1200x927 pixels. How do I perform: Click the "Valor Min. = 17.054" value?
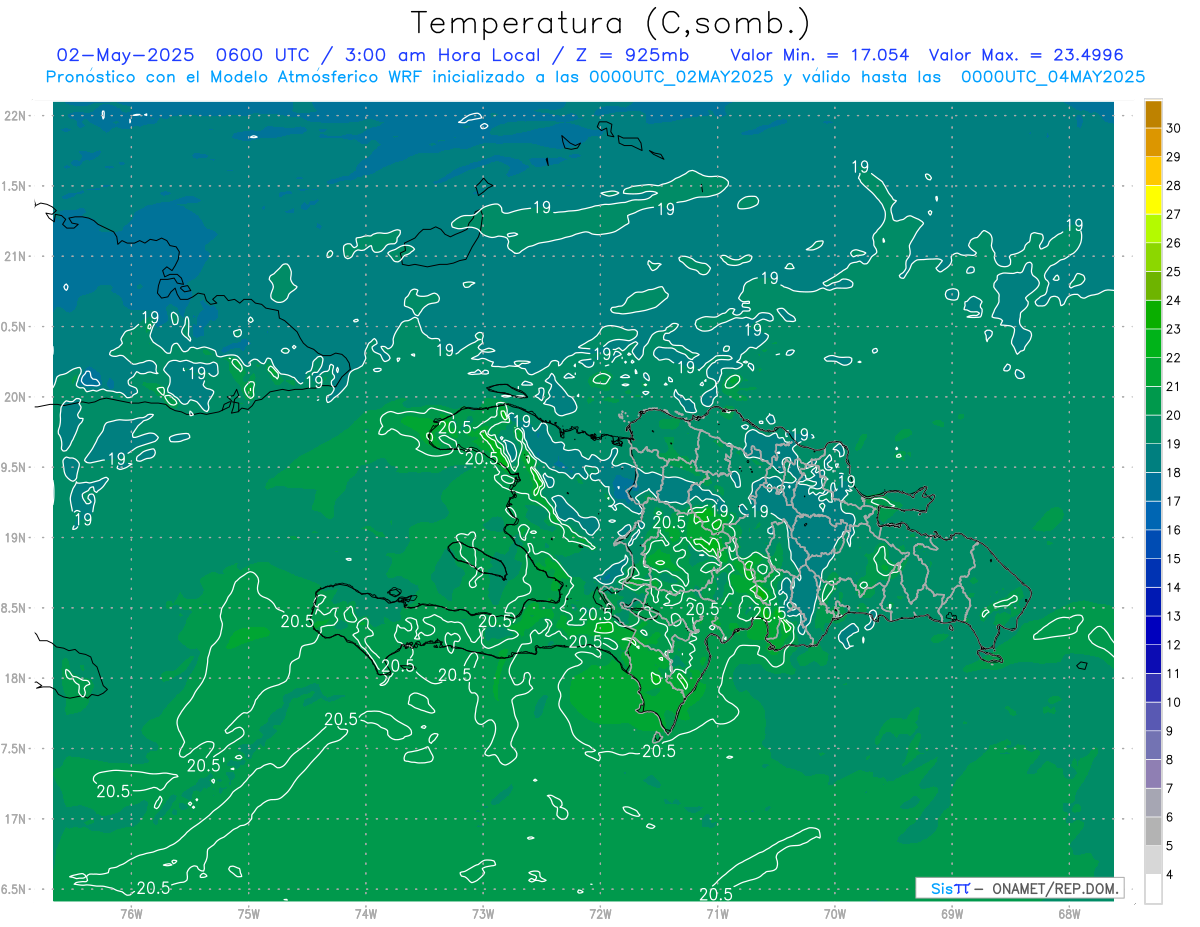pyautogui.click(x=819, y=55)
